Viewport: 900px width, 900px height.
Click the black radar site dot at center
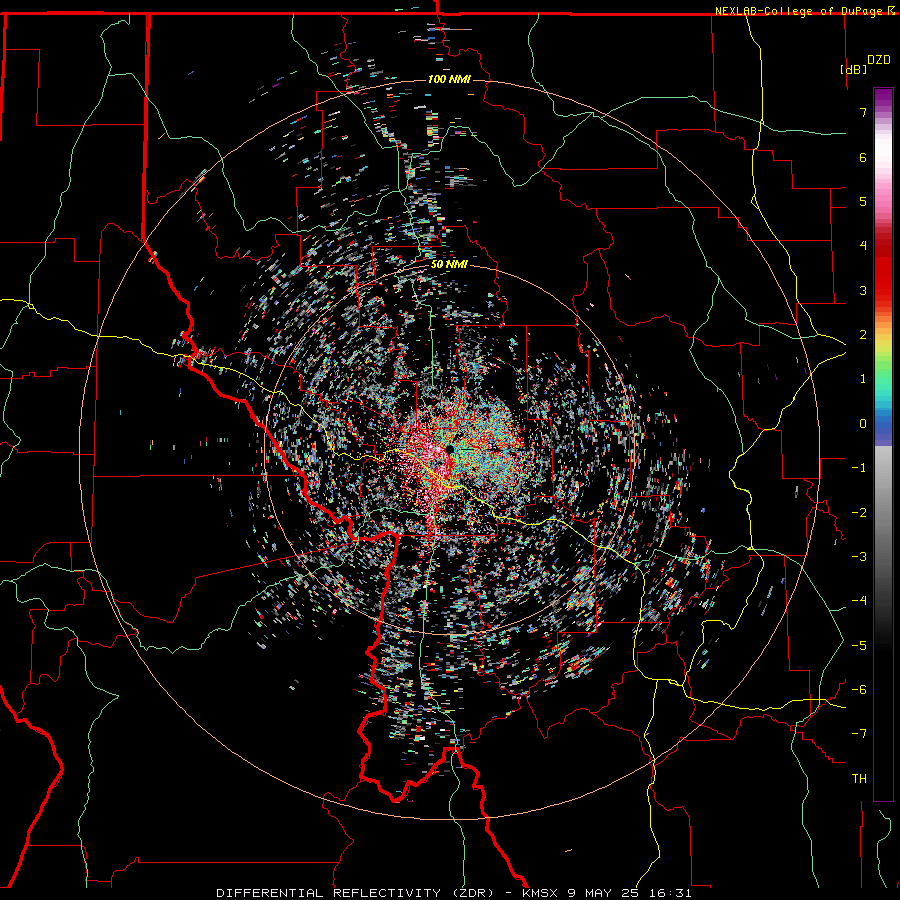tap(450, 449)
